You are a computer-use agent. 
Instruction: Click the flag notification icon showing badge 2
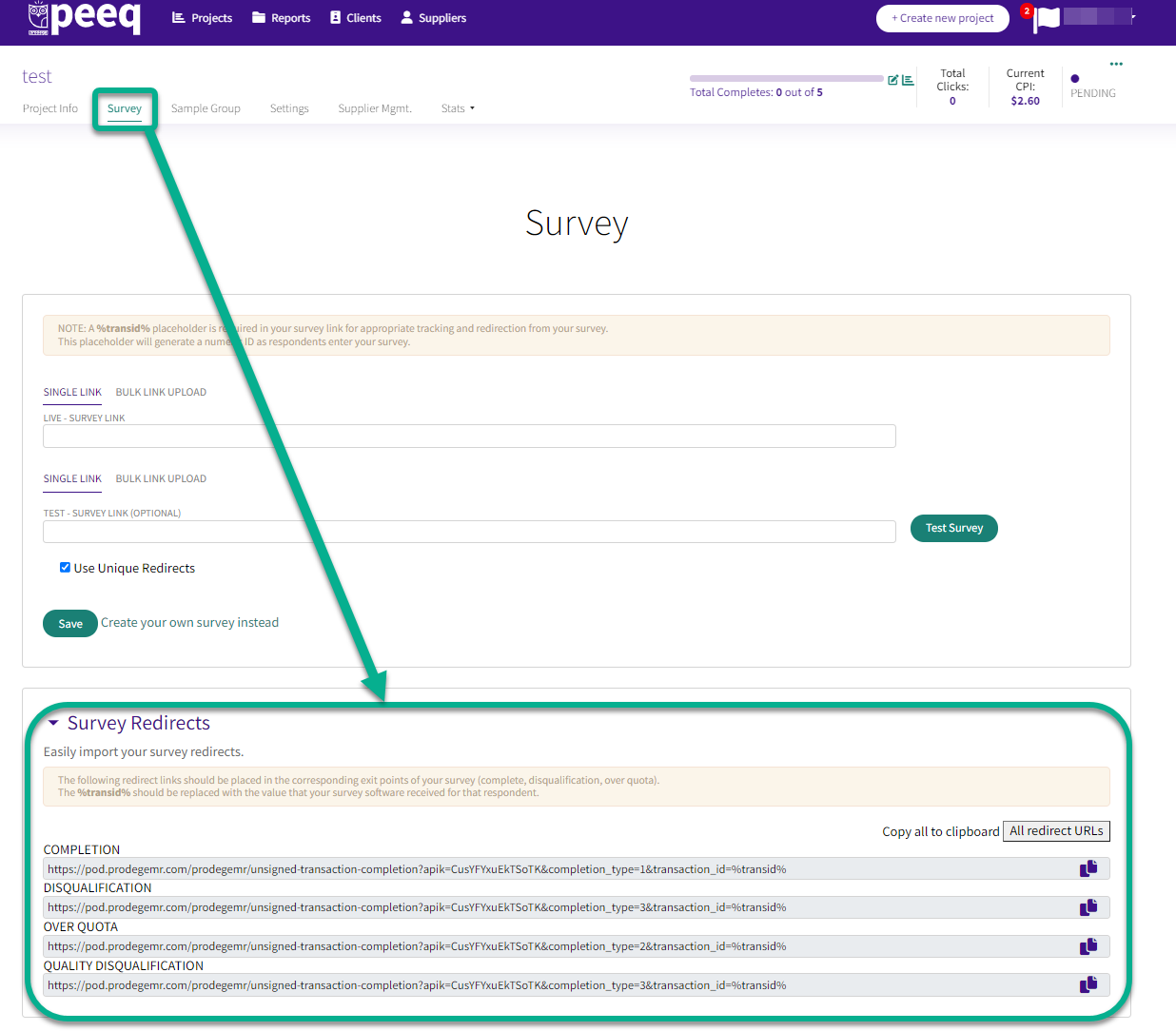click(1045, 19)
